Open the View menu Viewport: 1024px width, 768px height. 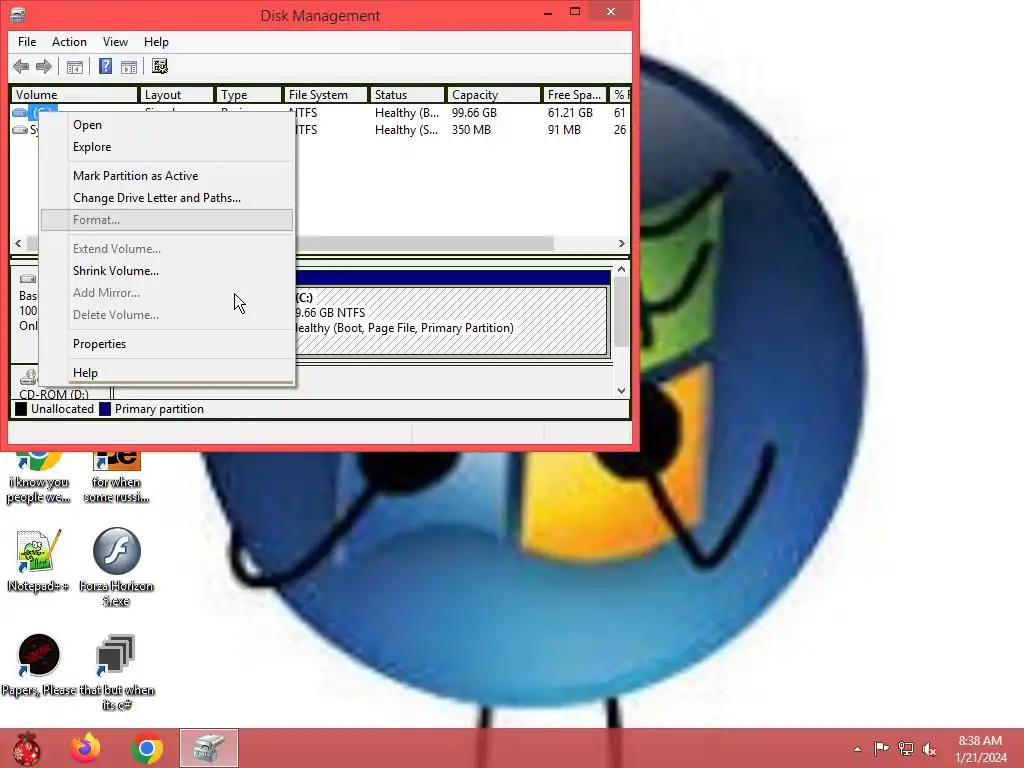pyautogui.click(x=115, y=42)
